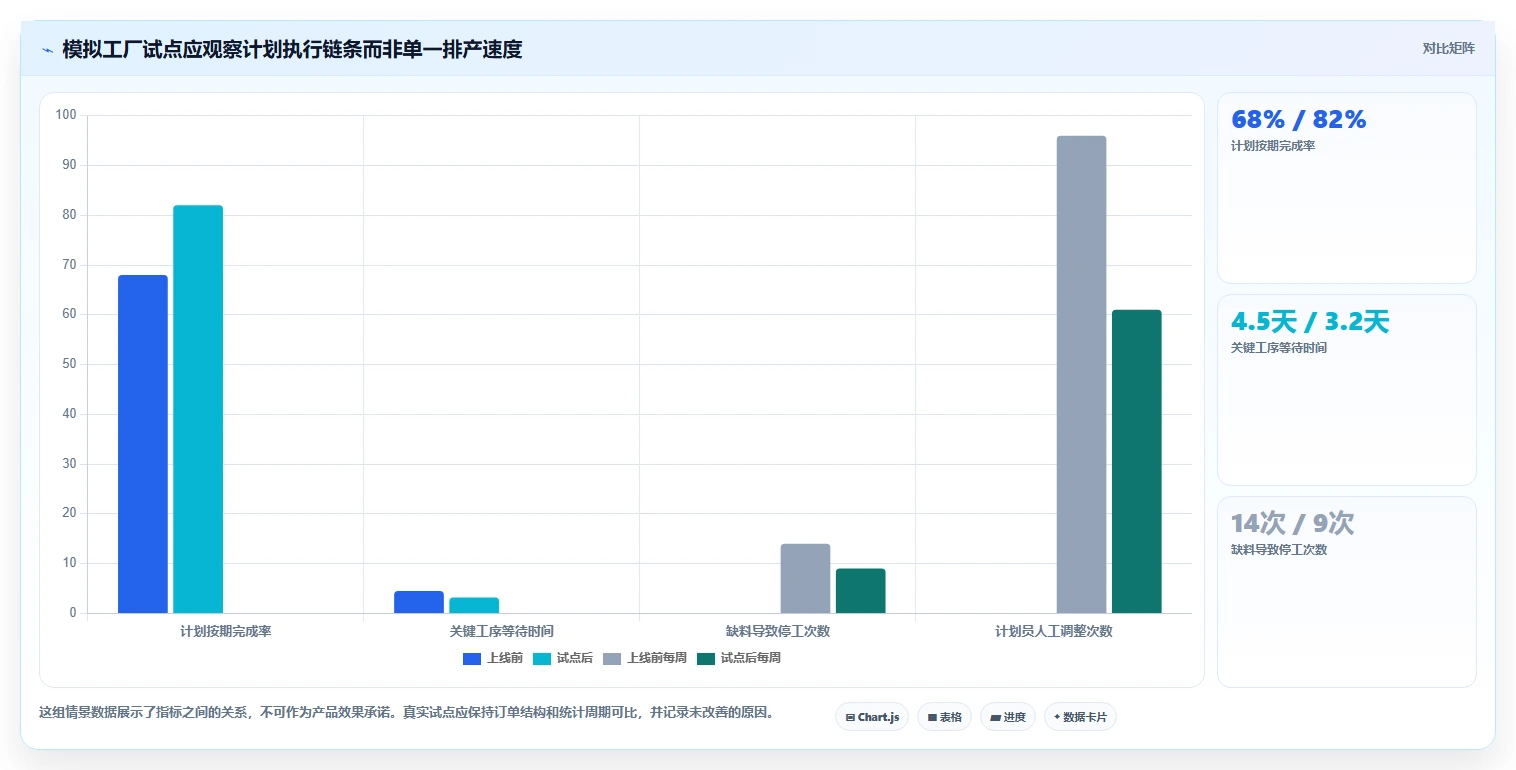
Task: Click the cyan 82 bar for 计划按期完成率
Action: click(x=198, y=409)
